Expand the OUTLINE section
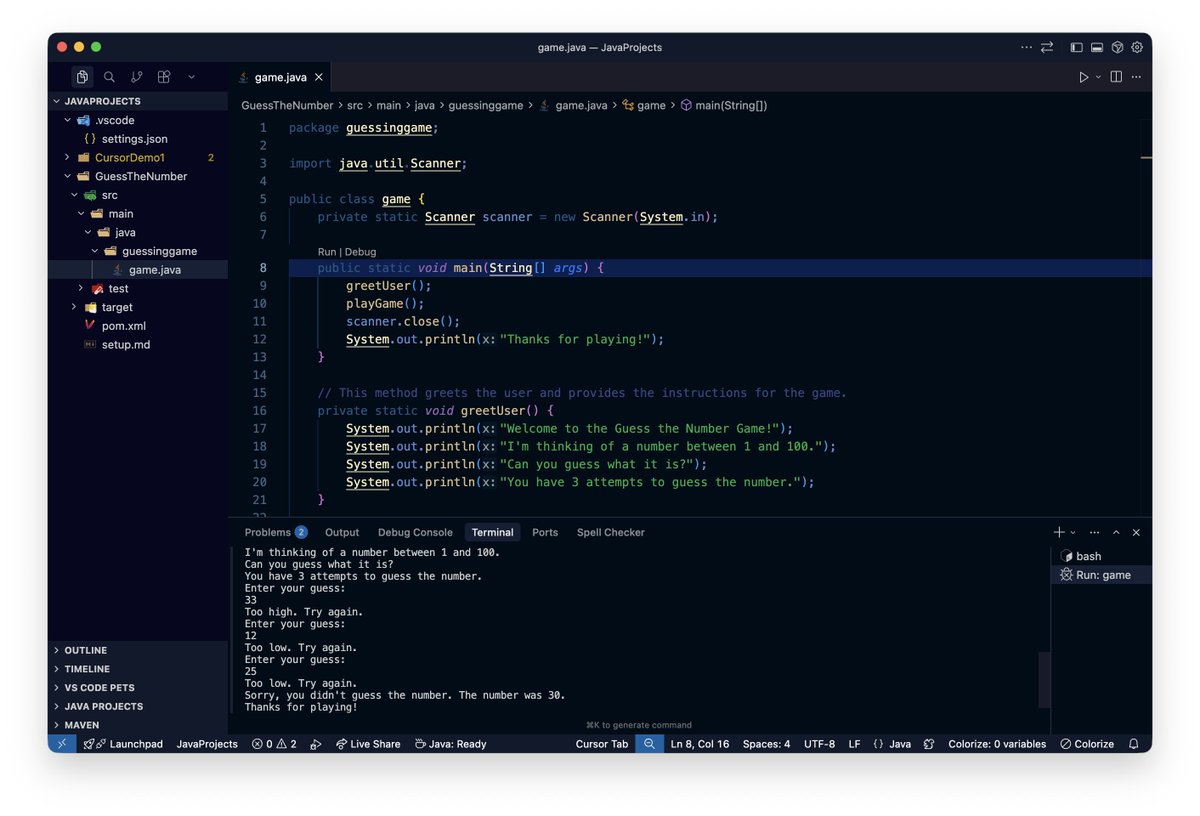1200x816 pixels. (x=138, y=650)
